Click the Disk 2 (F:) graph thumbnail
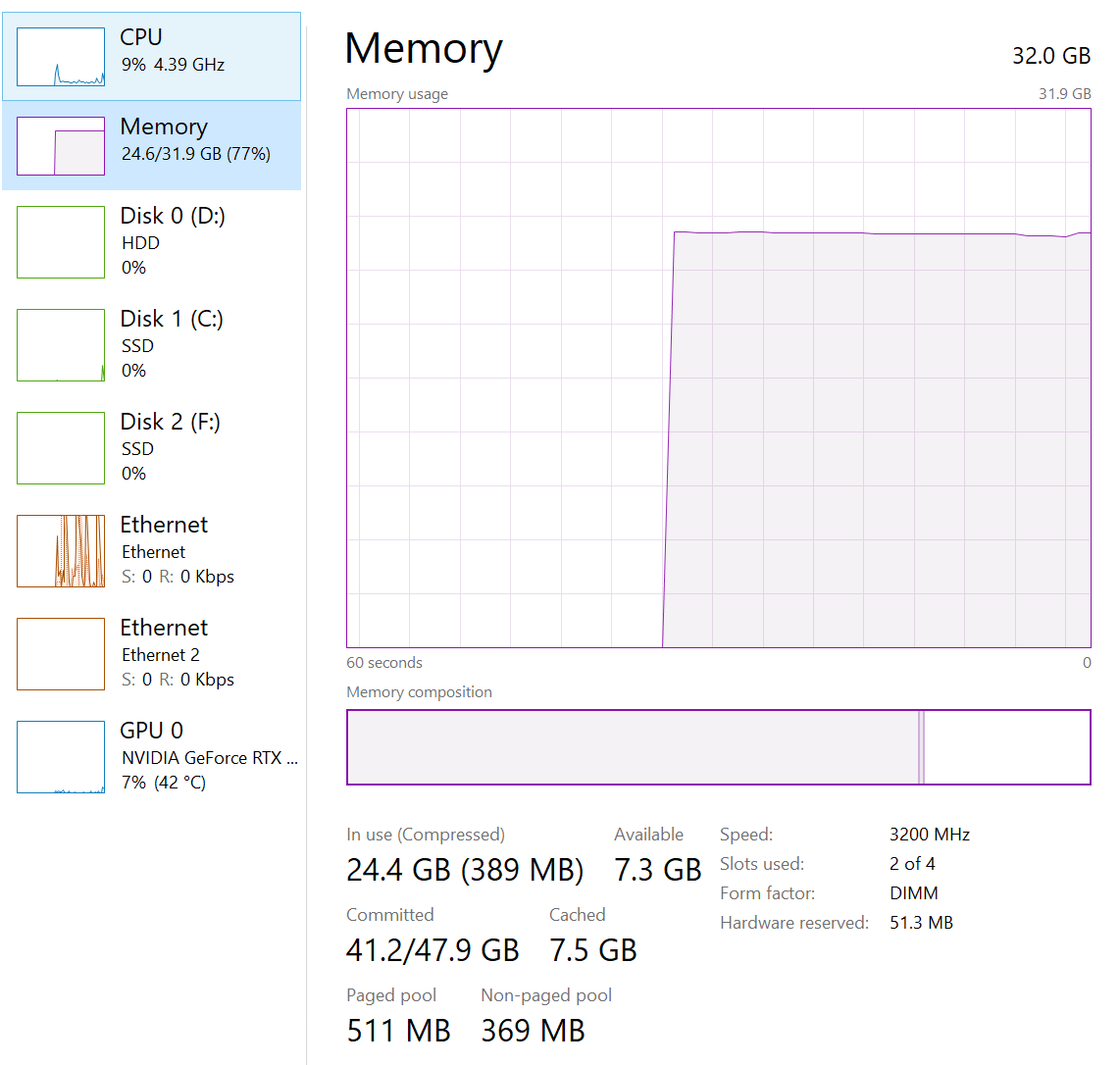The width and height of the screenshot is (1120, 1065). [61, 448]
